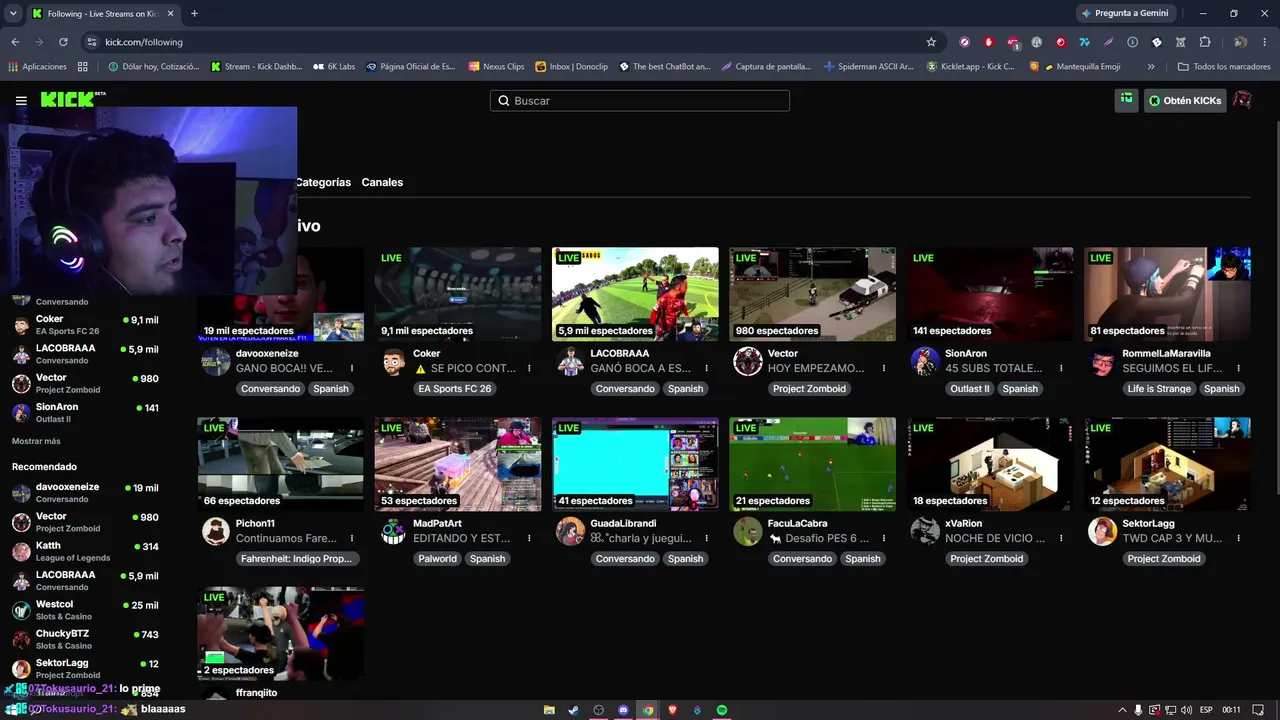Click in the Buscar search field

640,101
